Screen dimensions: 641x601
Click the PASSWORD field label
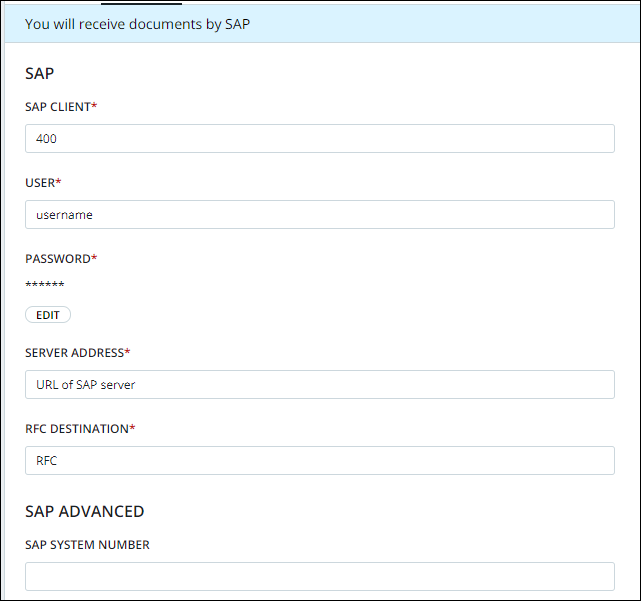(58, 259)
